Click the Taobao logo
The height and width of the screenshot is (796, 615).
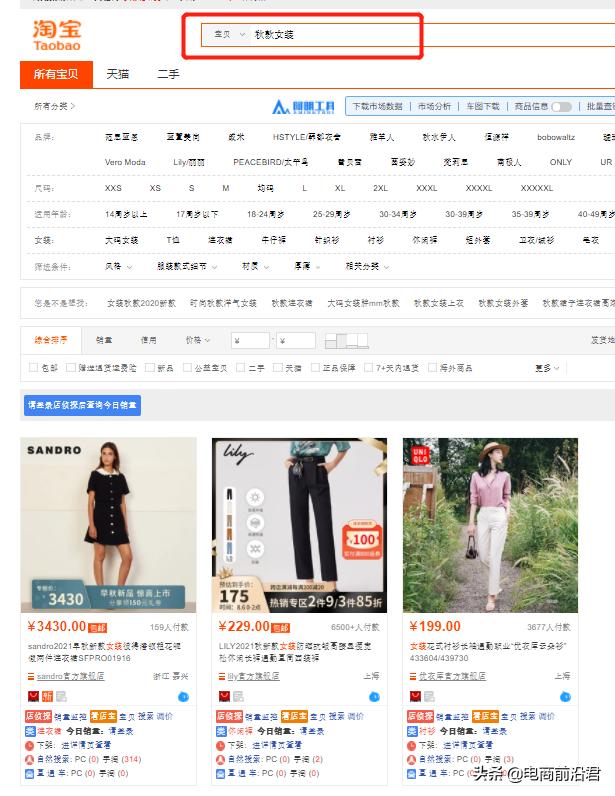pyautogui.click(x=57, y=35)
